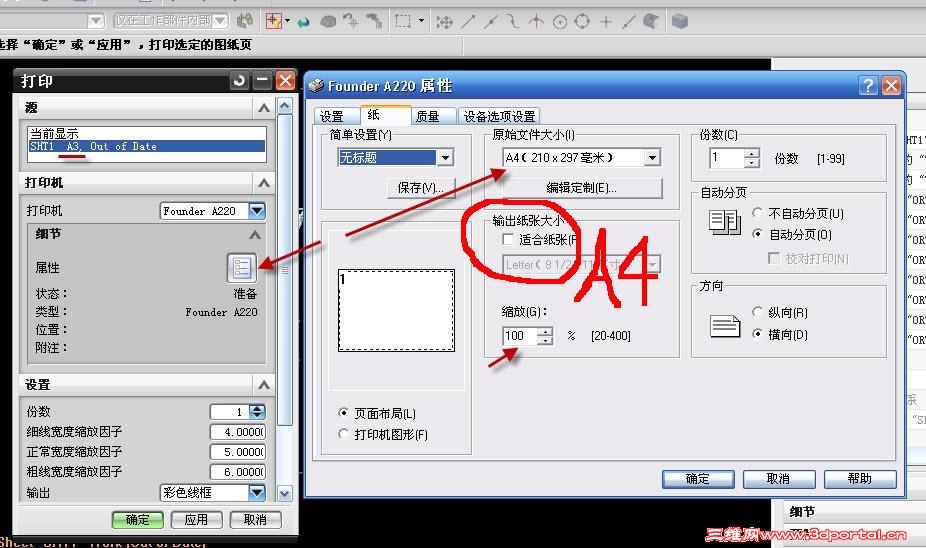Enable intersection snap icon
This screenshot has width=926, height=548.
point(536,22)
